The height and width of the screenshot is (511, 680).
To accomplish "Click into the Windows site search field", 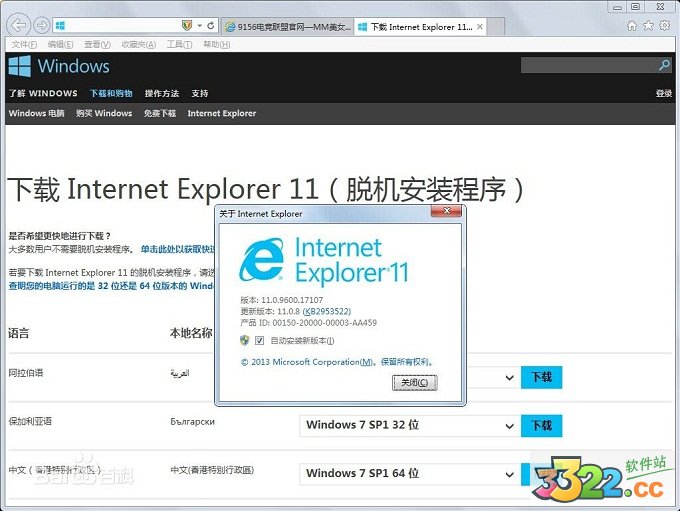I will pos(589,66).
